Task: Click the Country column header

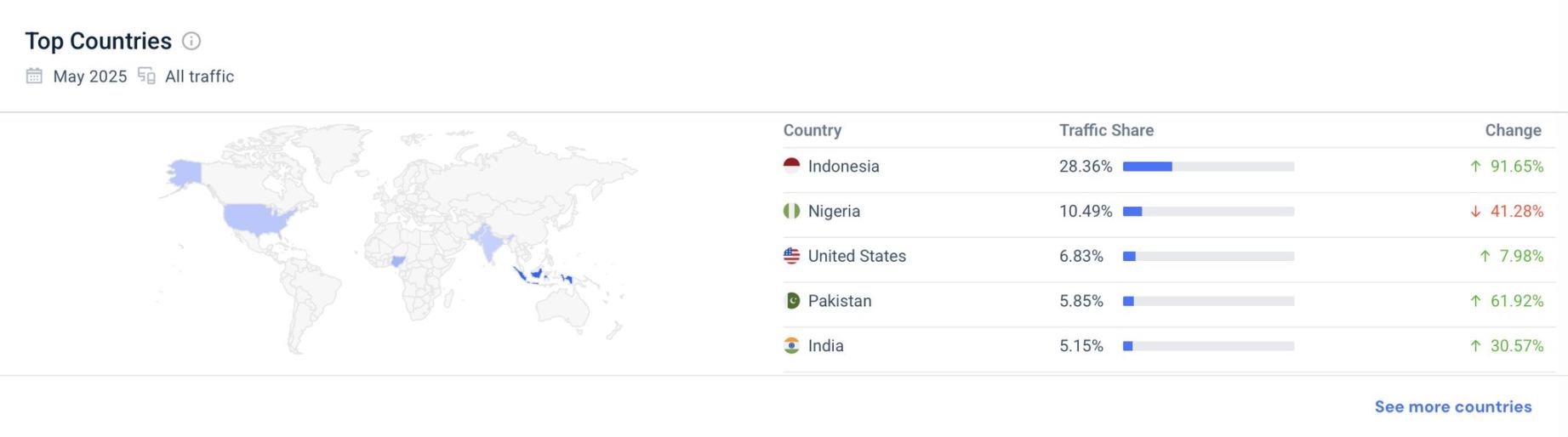Action: tap(812, 130)
